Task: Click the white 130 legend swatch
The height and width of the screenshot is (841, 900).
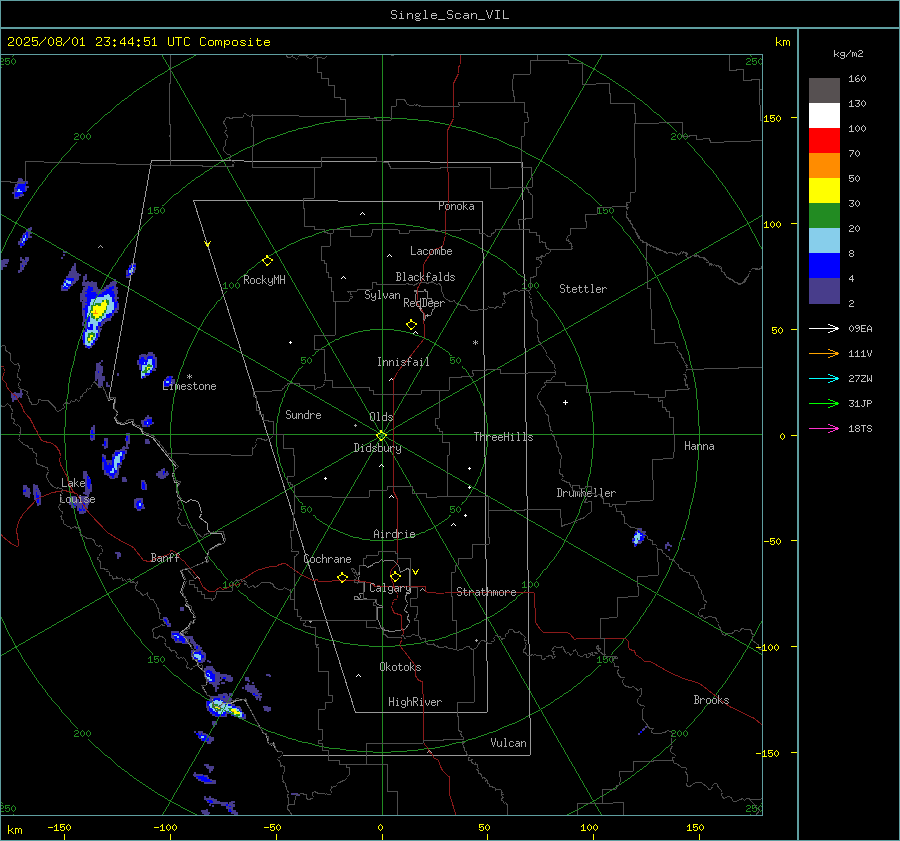Action: pos(824,115)
